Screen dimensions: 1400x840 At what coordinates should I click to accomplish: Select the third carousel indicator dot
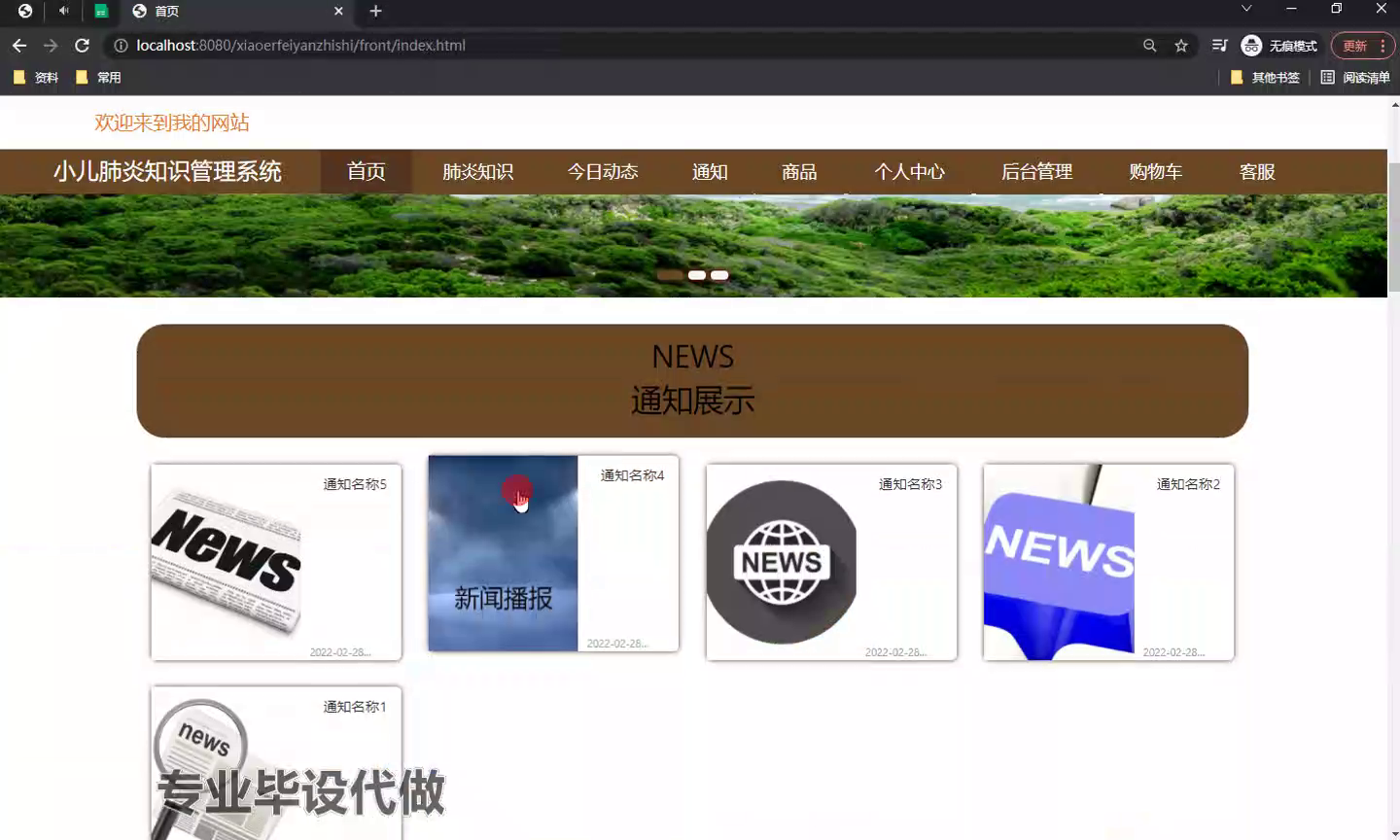pos(719,275)
